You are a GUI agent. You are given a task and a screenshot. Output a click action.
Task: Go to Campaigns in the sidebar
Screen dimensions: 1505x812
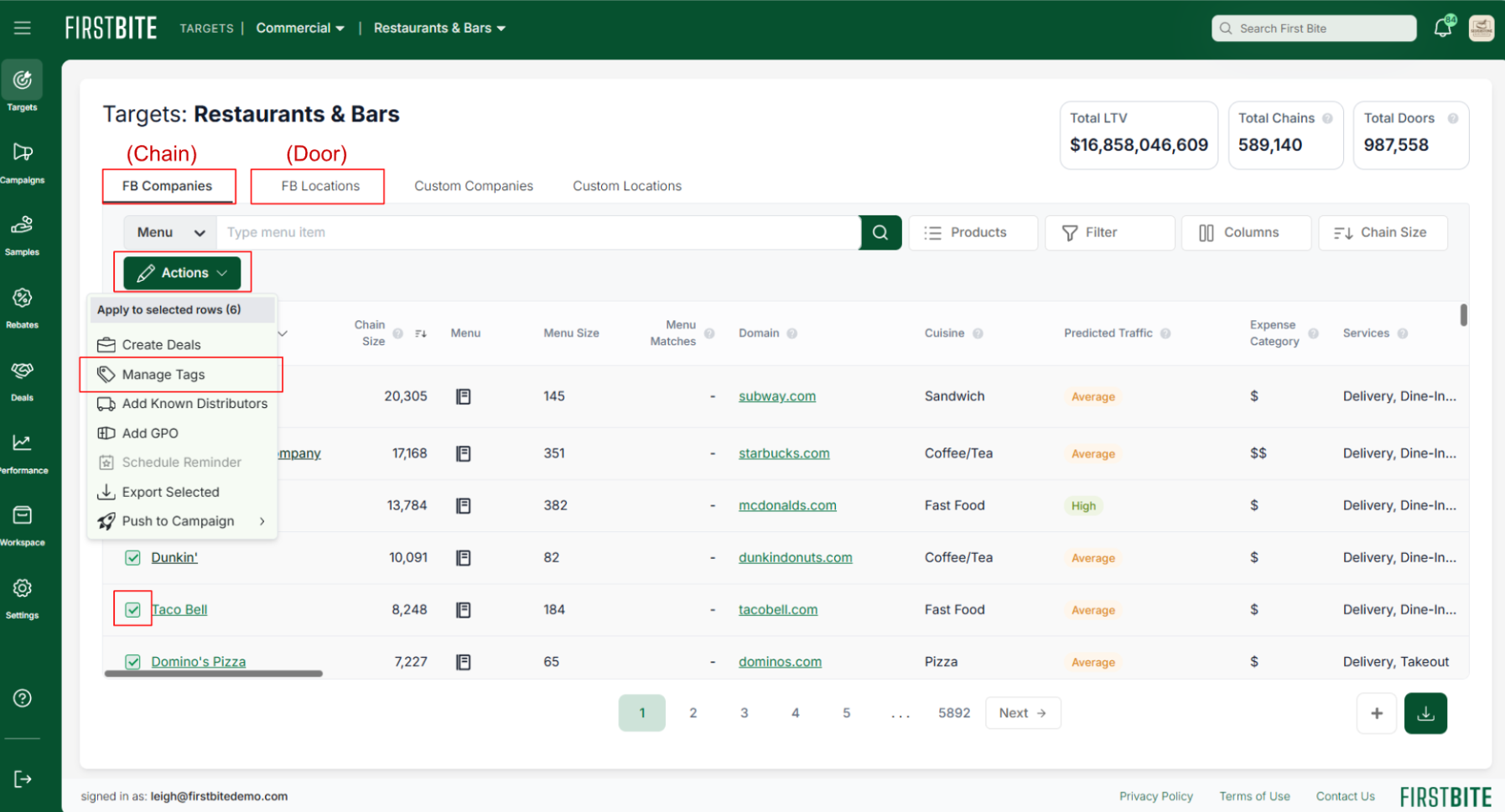(x=23, y=162)
